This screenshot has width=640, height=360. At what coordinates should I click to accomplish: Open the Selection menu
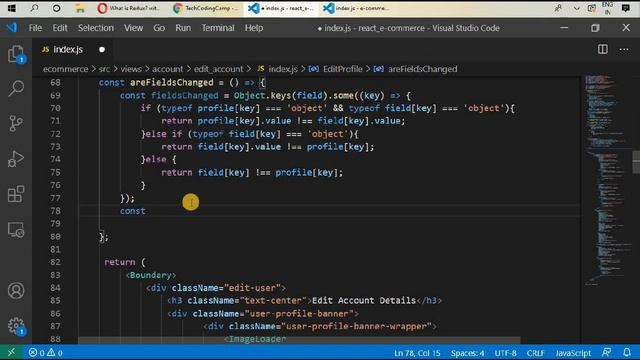tap(96, 28)
